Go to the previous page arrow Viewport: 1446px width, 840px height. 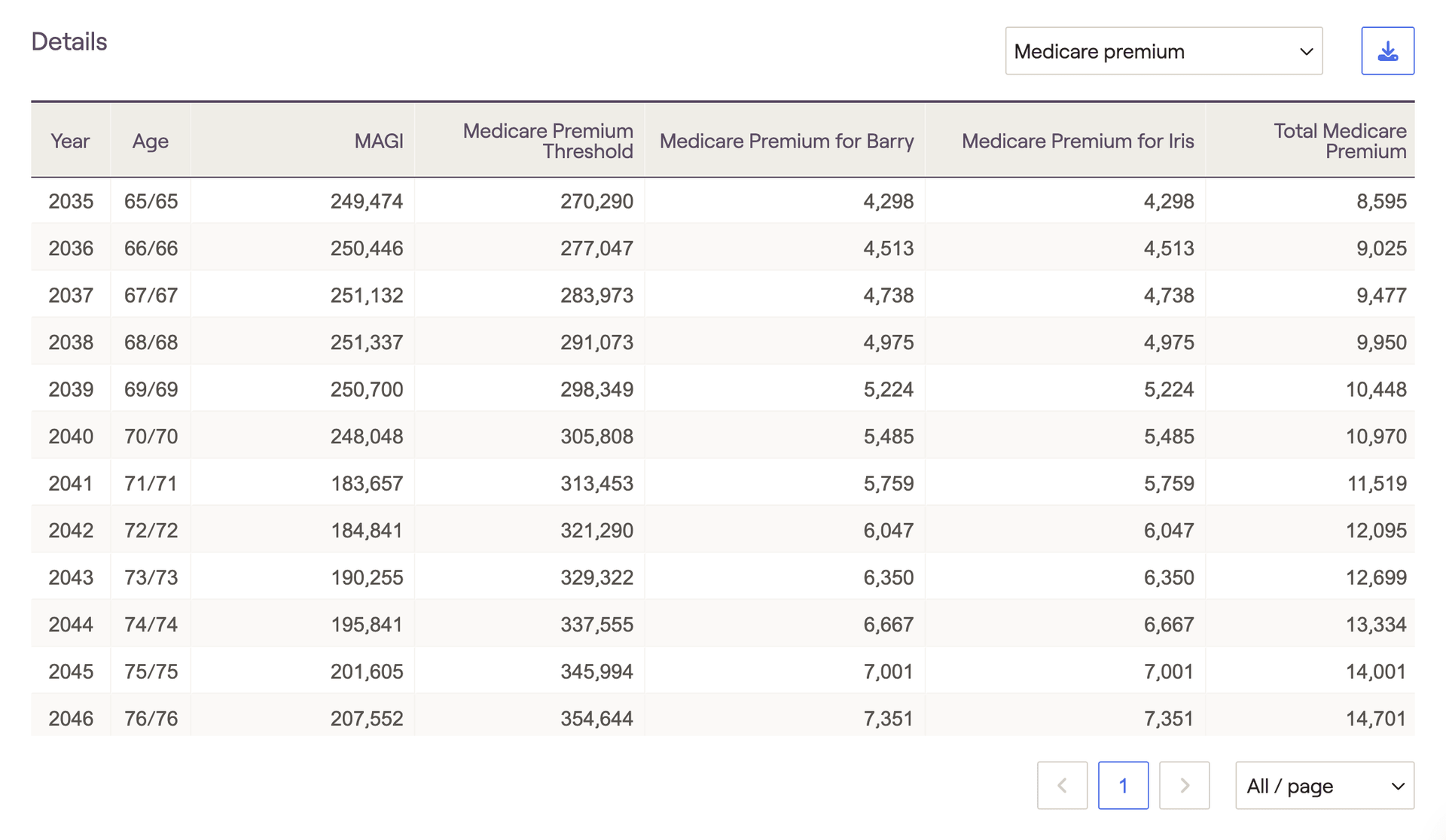pos(1062,786)
